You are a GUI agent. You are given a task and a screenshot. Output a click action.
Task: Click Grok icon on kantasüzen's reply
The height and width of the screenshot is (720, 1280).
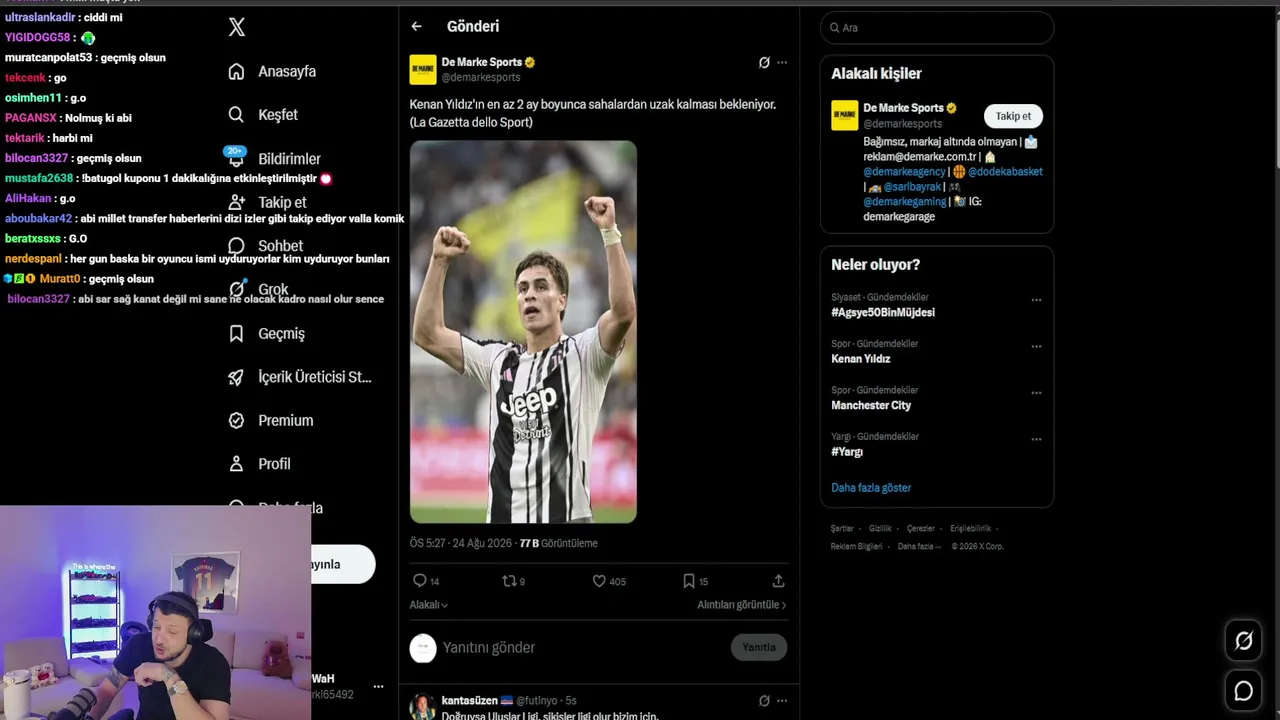point(764,701)
